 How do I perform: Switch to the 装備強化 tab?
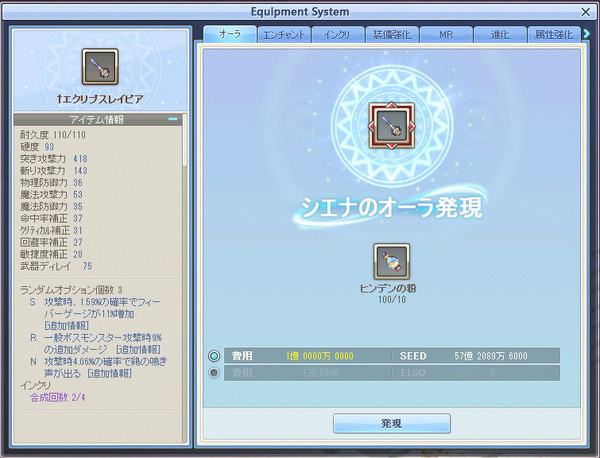391,34
